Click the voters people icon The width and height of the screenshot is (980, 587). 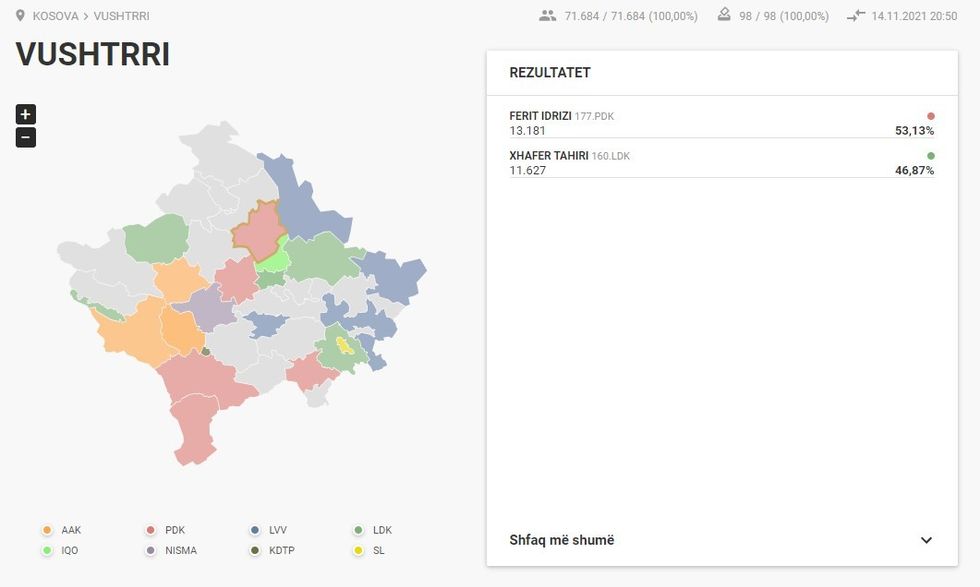pyautogui.click(x=547, y=16)
